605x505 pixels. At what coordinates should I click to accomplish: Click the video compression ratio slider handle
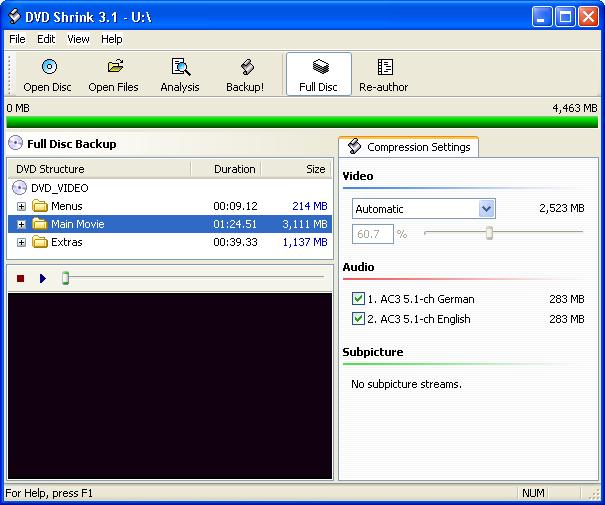(x=489, y=233)
